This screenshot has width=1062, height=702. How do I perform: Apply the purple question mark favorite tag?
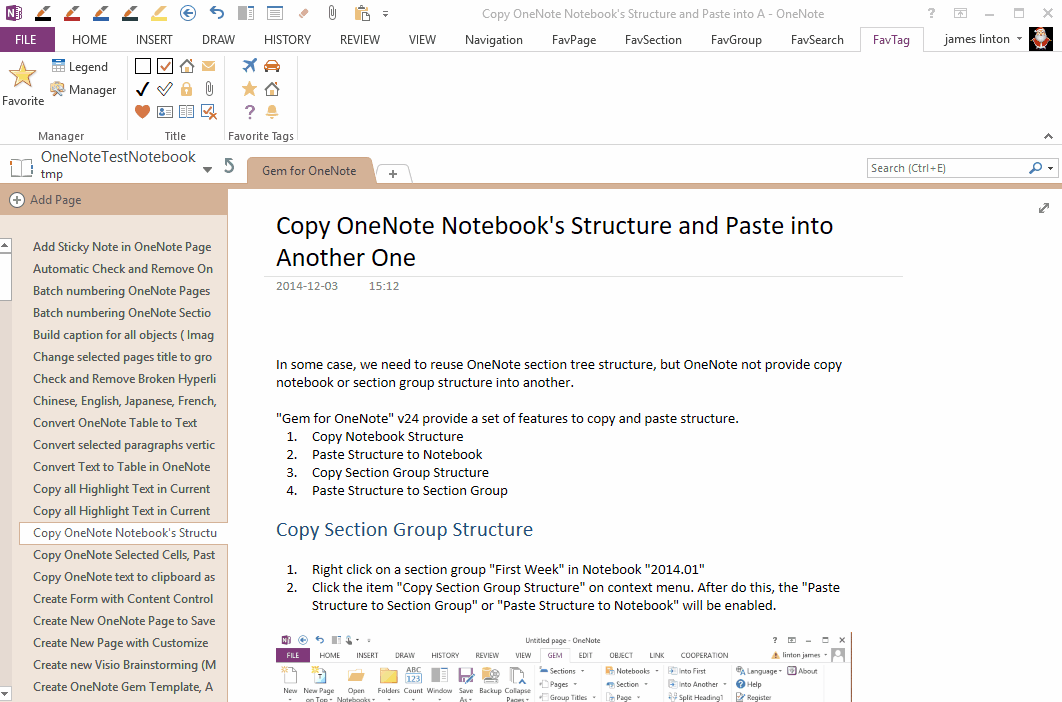(x=250, y=112)
